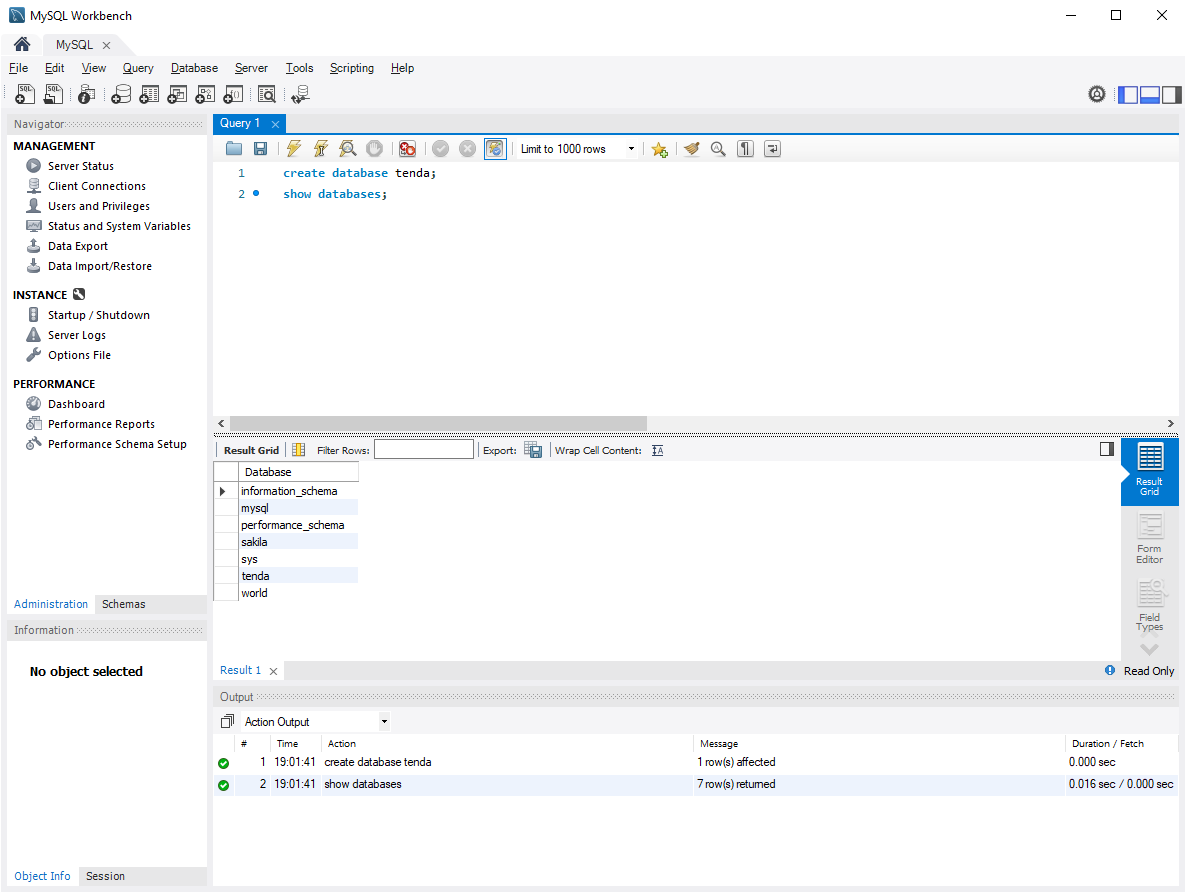Close the Result 1 tab

click(273, 671)
